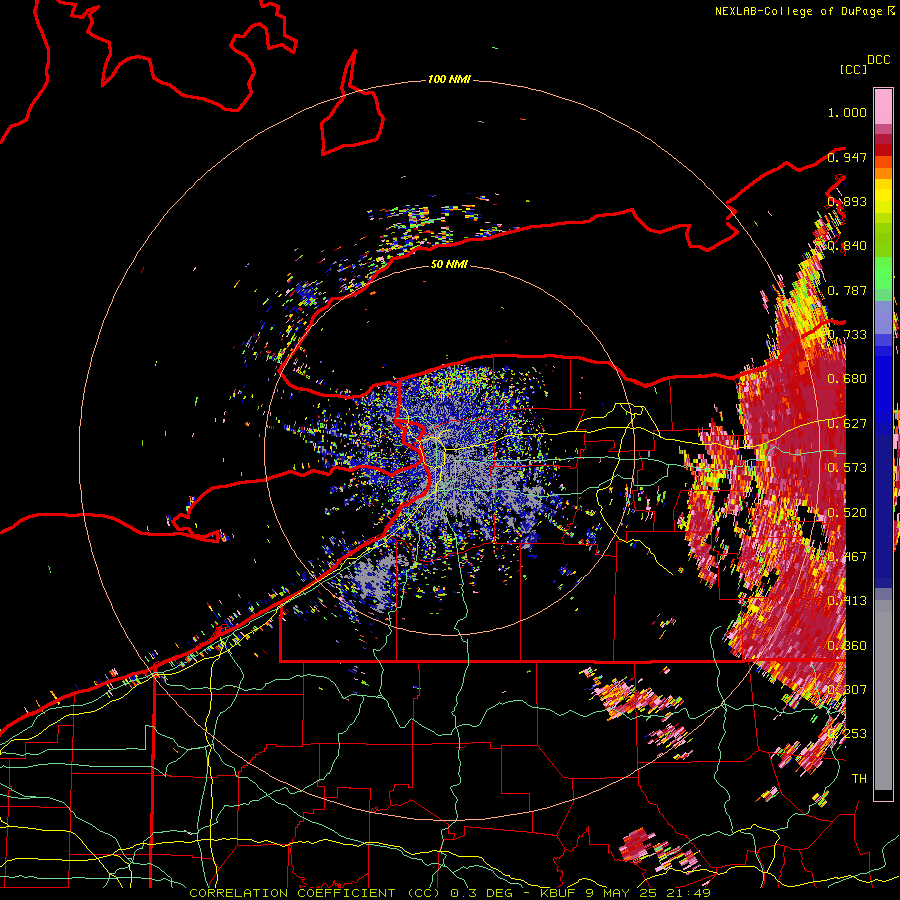Click the 0.3 DEG elevation text
This screenshot has height=900, width=900.
(481, 893)
